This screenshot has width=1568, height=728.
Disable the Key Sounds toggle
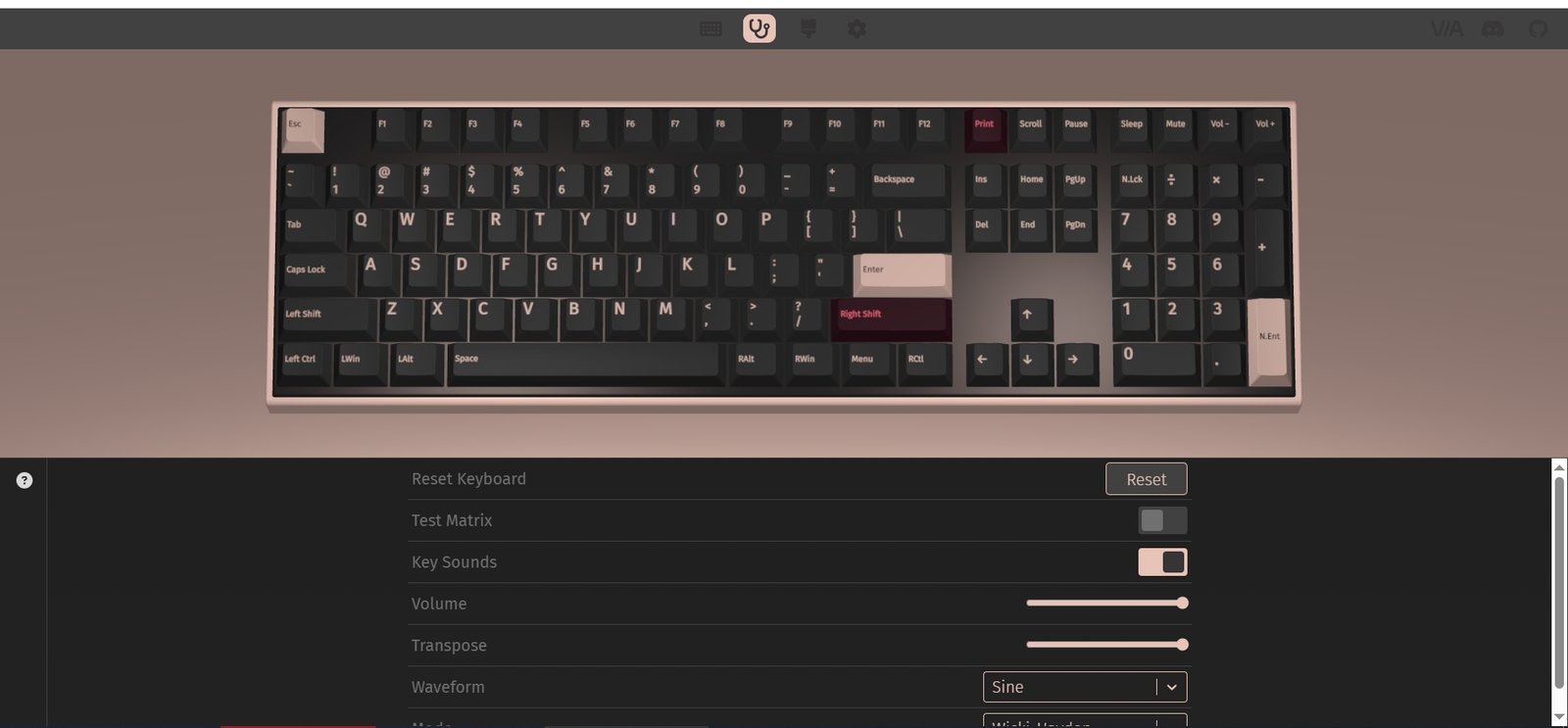(1162, 562)
